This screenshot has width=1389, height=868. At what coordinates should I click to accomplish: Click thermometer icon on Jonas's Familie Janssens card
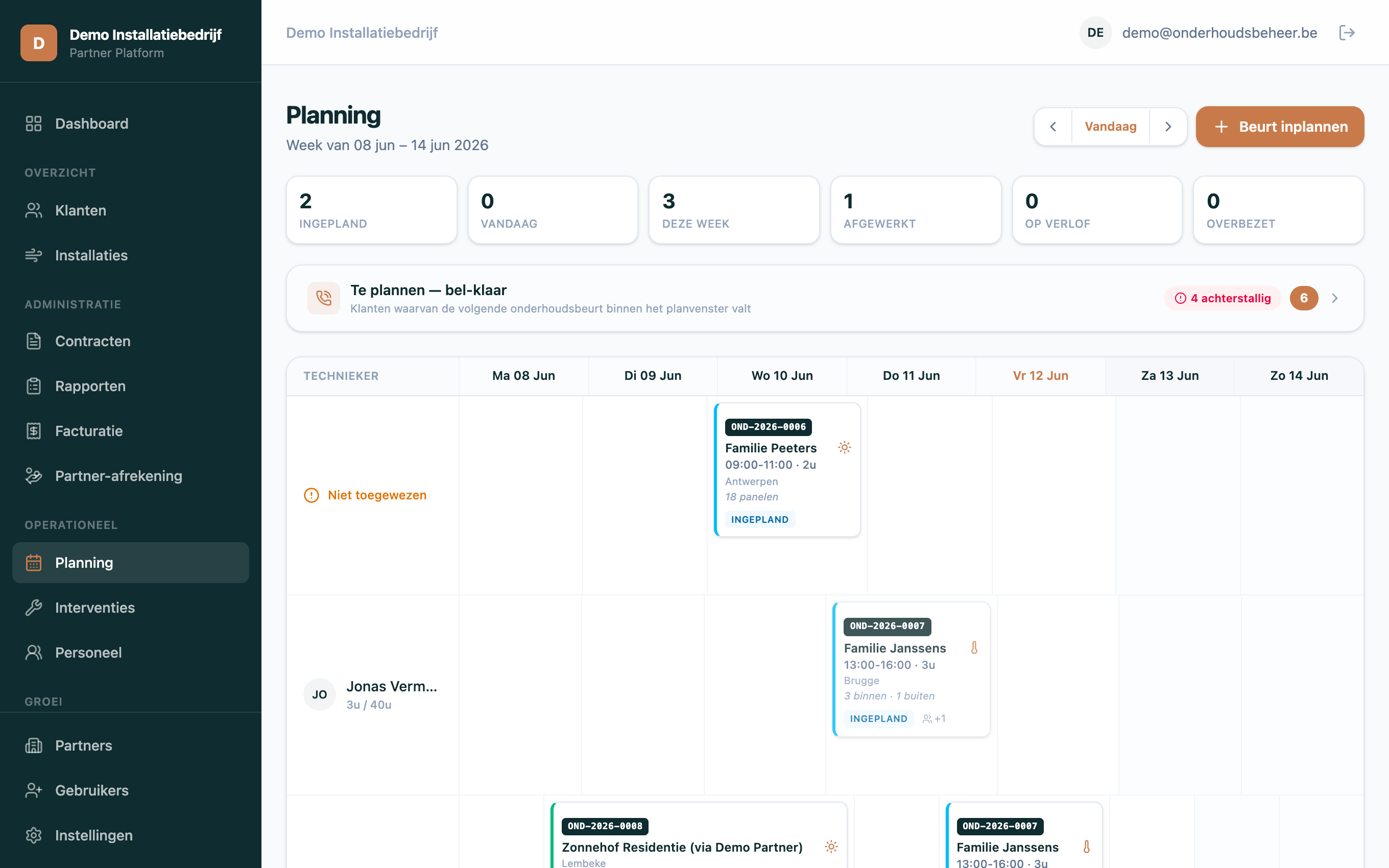(x=974, y=647)
